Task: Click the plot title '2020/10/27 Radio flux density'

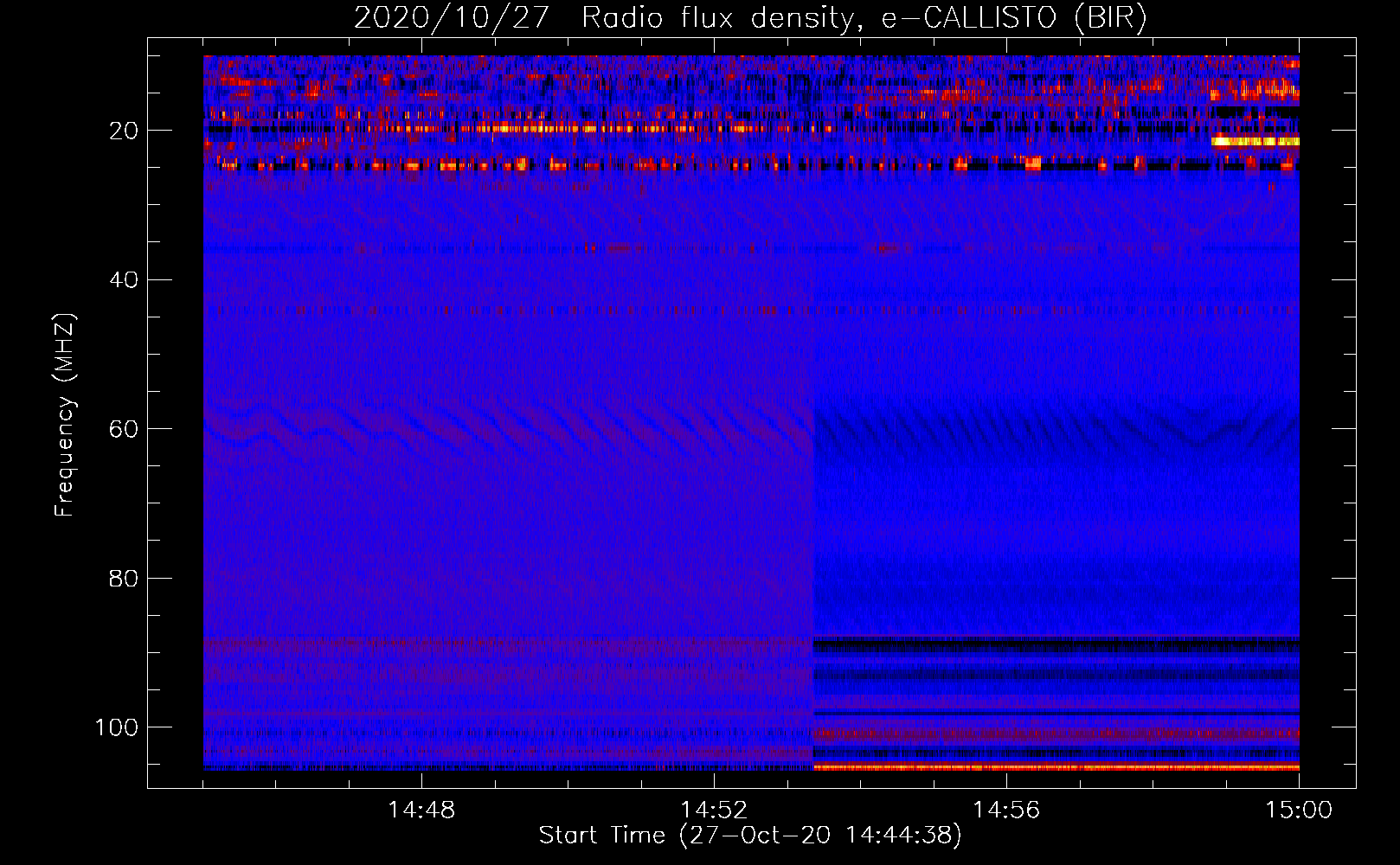Action: point(750,18)
